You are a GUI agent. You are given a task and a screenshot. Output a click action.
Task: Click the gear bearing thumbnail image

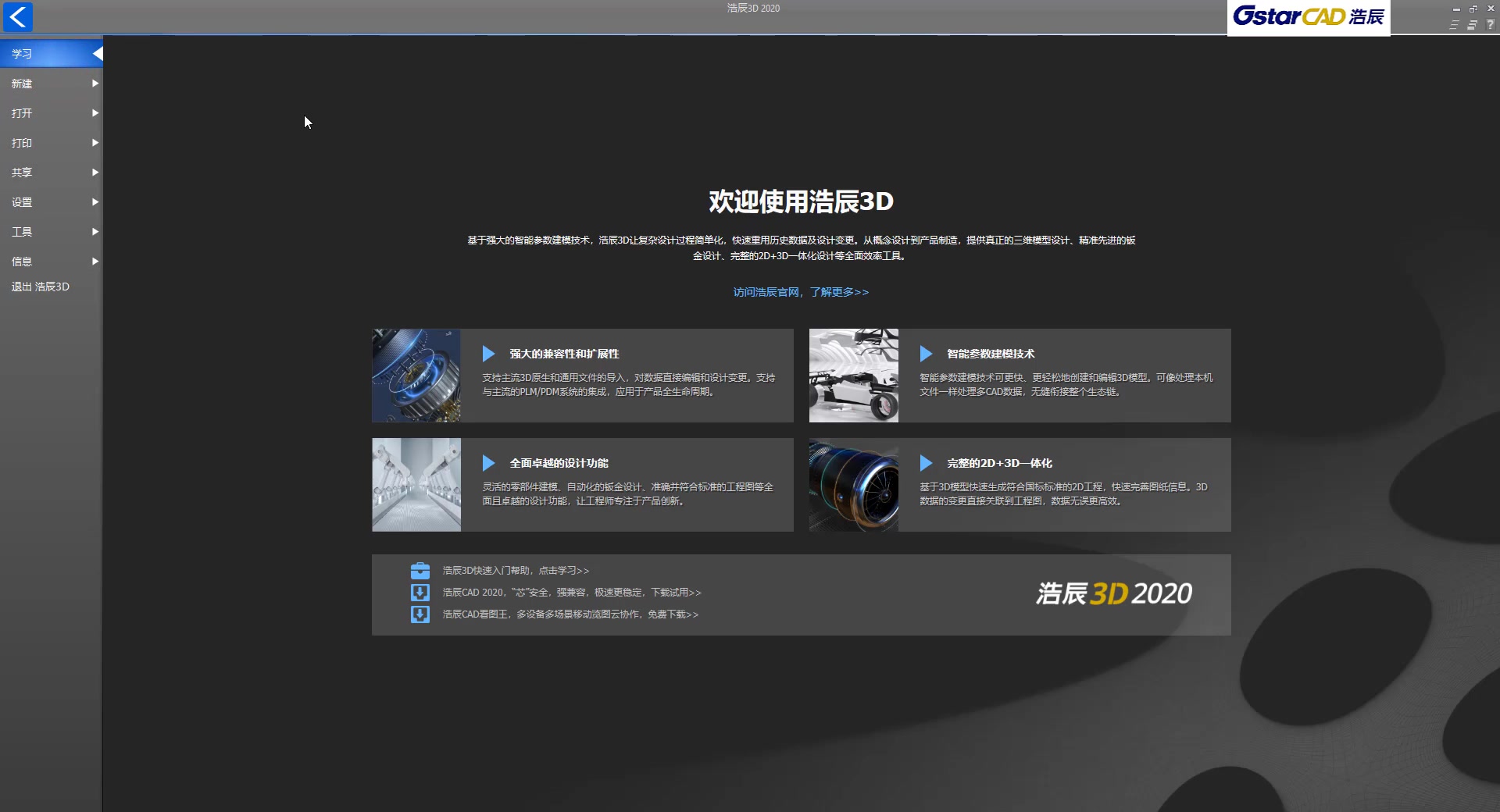coord(416,376)
